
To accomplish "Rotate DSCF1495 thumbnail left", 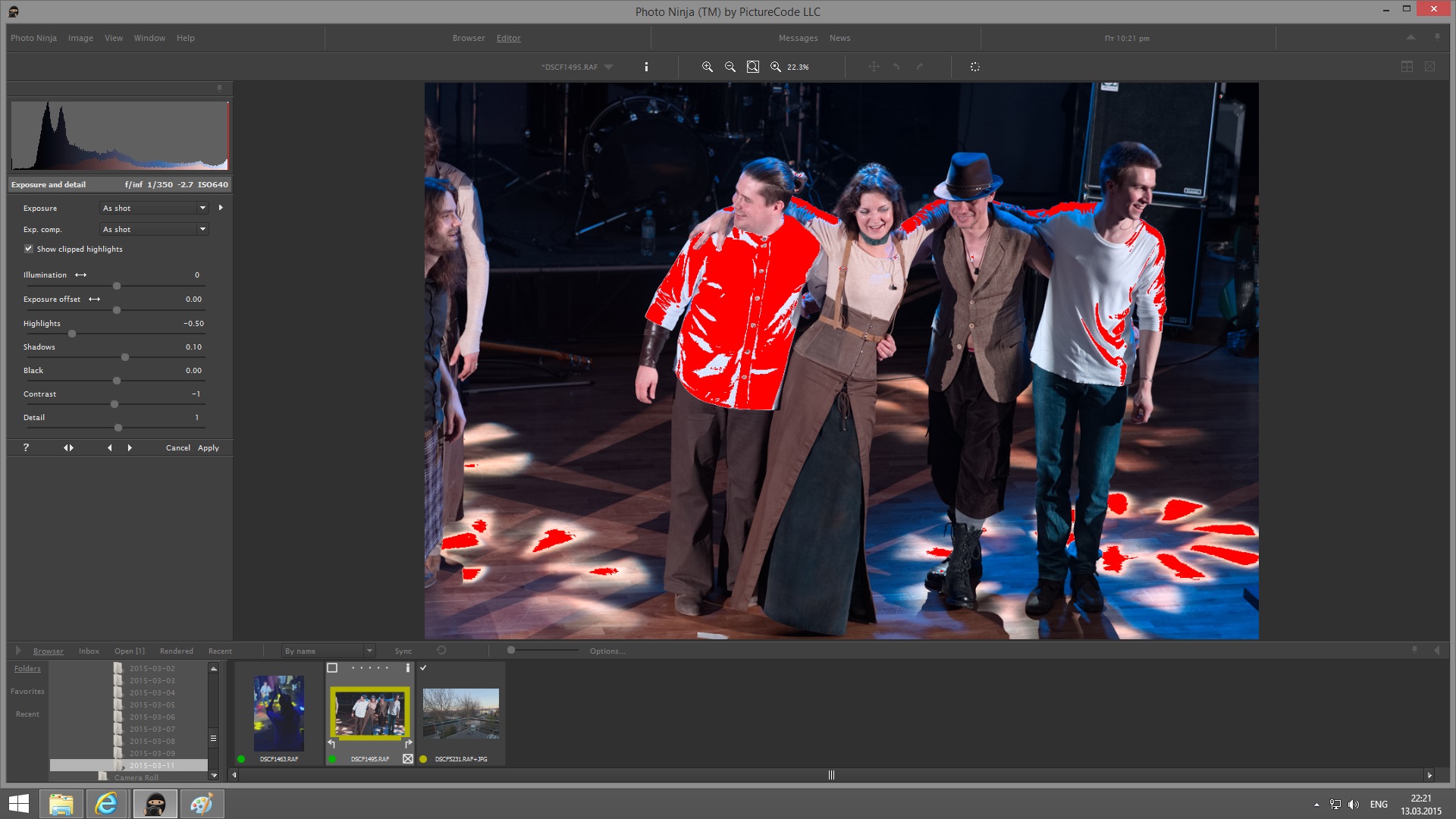I will tap(331, 744).
